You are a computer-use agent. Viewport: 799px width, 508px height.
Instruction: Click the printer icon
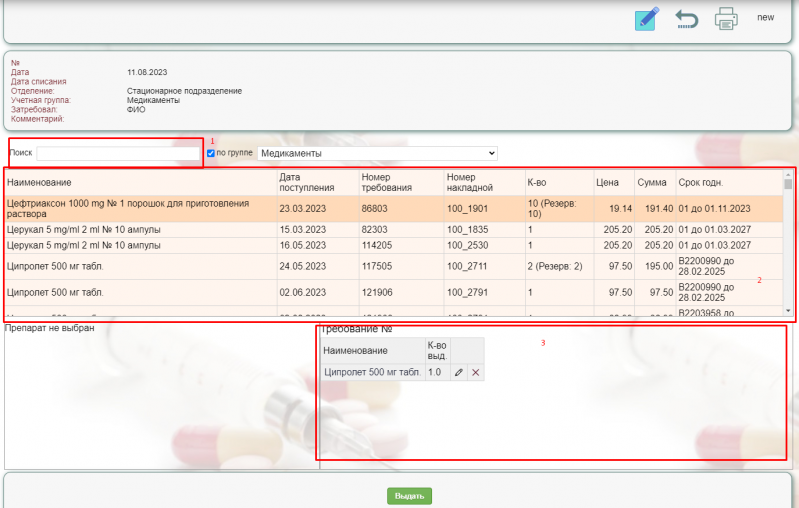[x=726, y=19]
